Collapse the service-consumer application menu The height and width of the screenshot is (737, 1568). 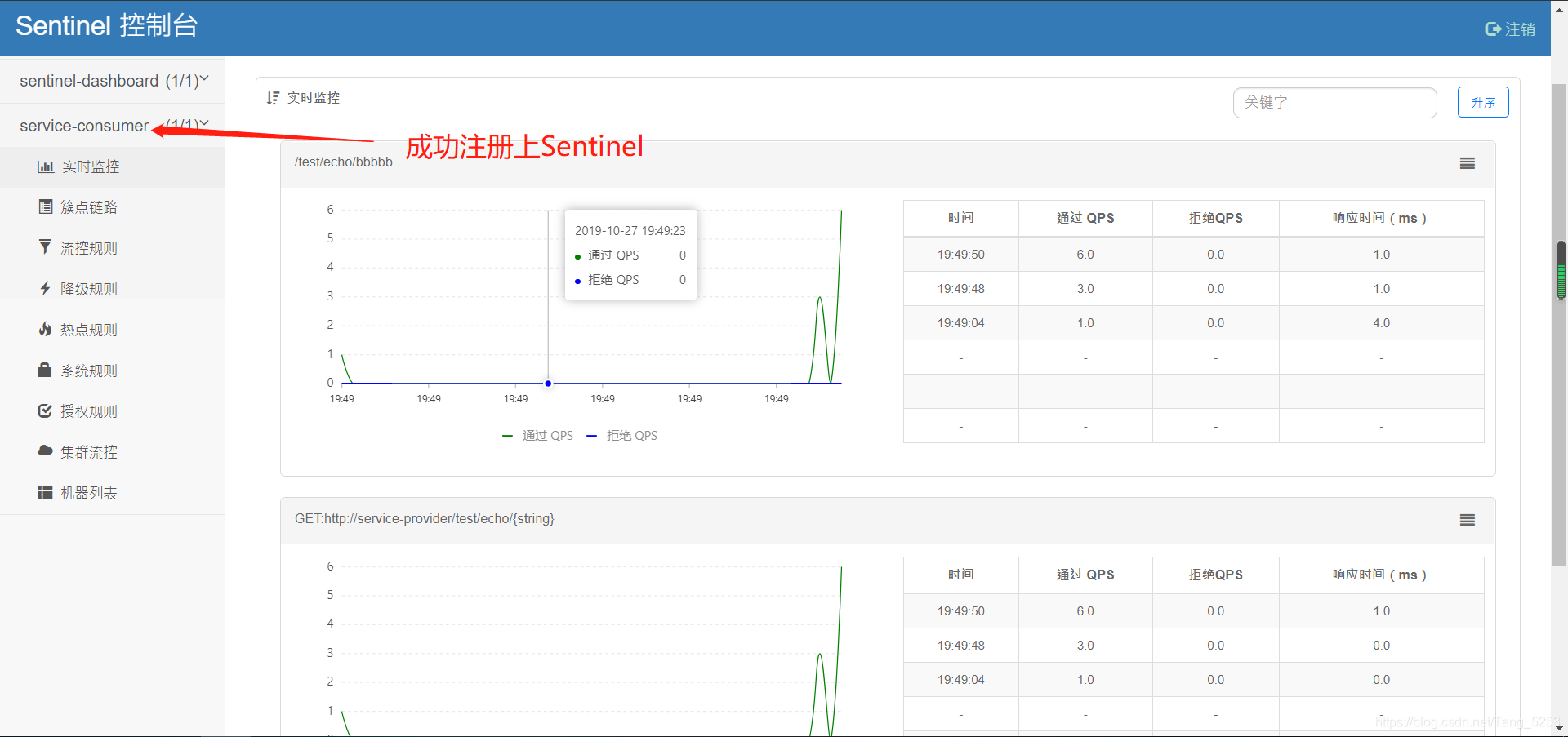coord(113,126)
